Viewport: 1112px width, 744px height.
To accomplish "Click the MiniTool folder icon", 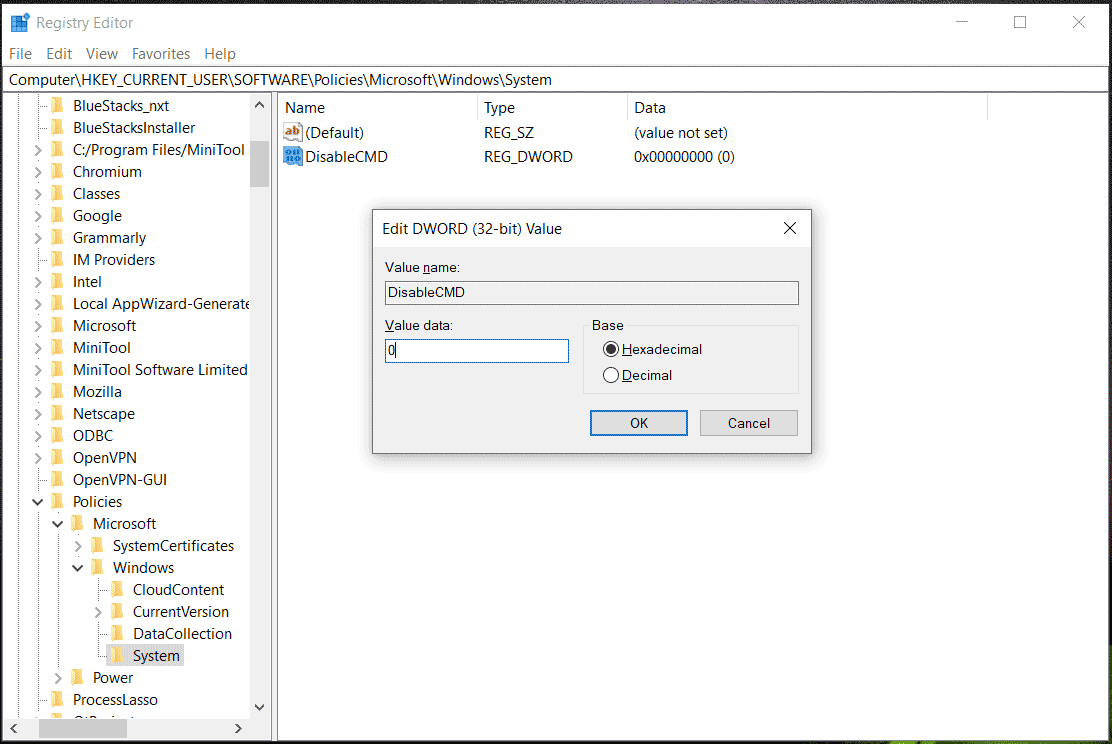I will tap(58, 348).
